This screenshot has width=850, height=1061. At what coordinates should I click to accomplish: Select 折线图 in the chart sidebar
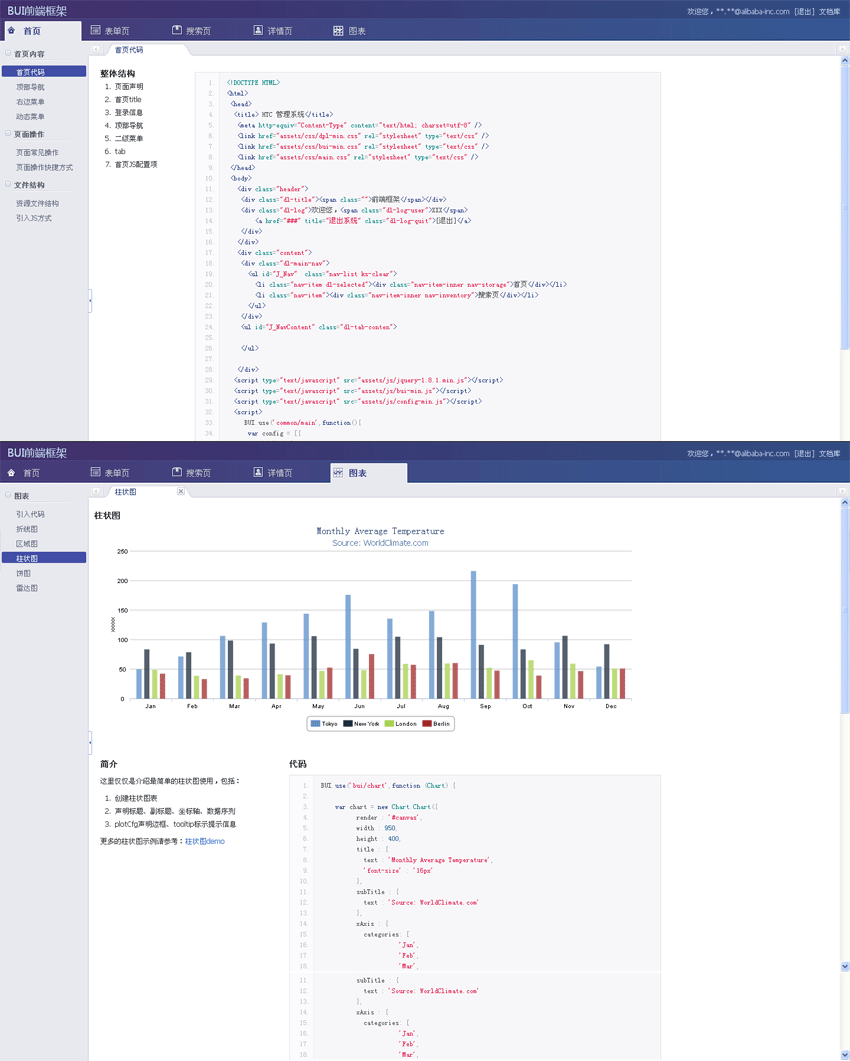[27, 529]
